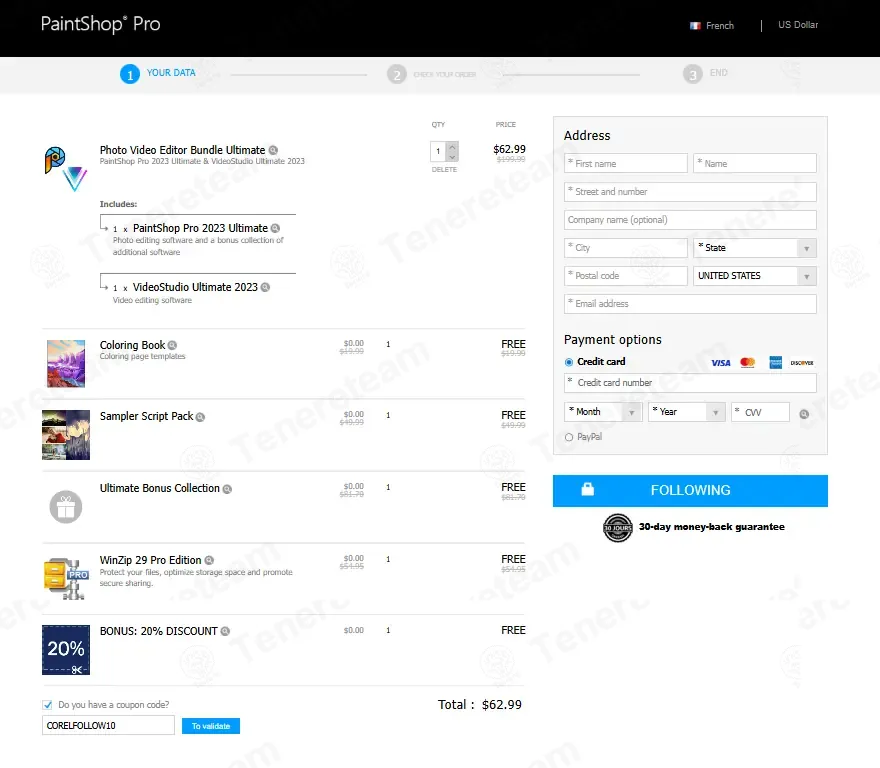Open the 20% discount coupon thumbnail

[x=66, y=650]
